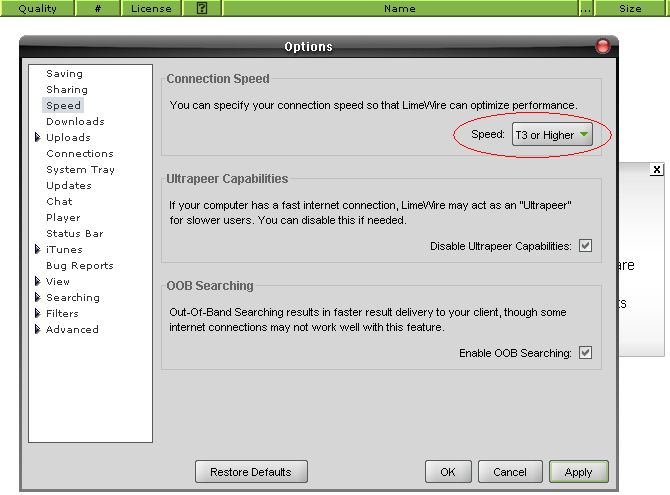Select the Saving category
The height and width of the screenshot is (495, 670).
click(64, 74)
